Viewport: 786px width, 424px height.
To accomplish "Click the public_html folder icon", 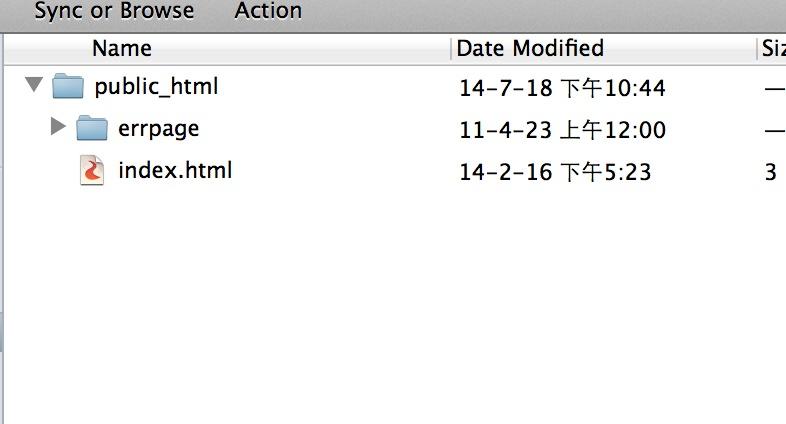I will tap(68, 86).
